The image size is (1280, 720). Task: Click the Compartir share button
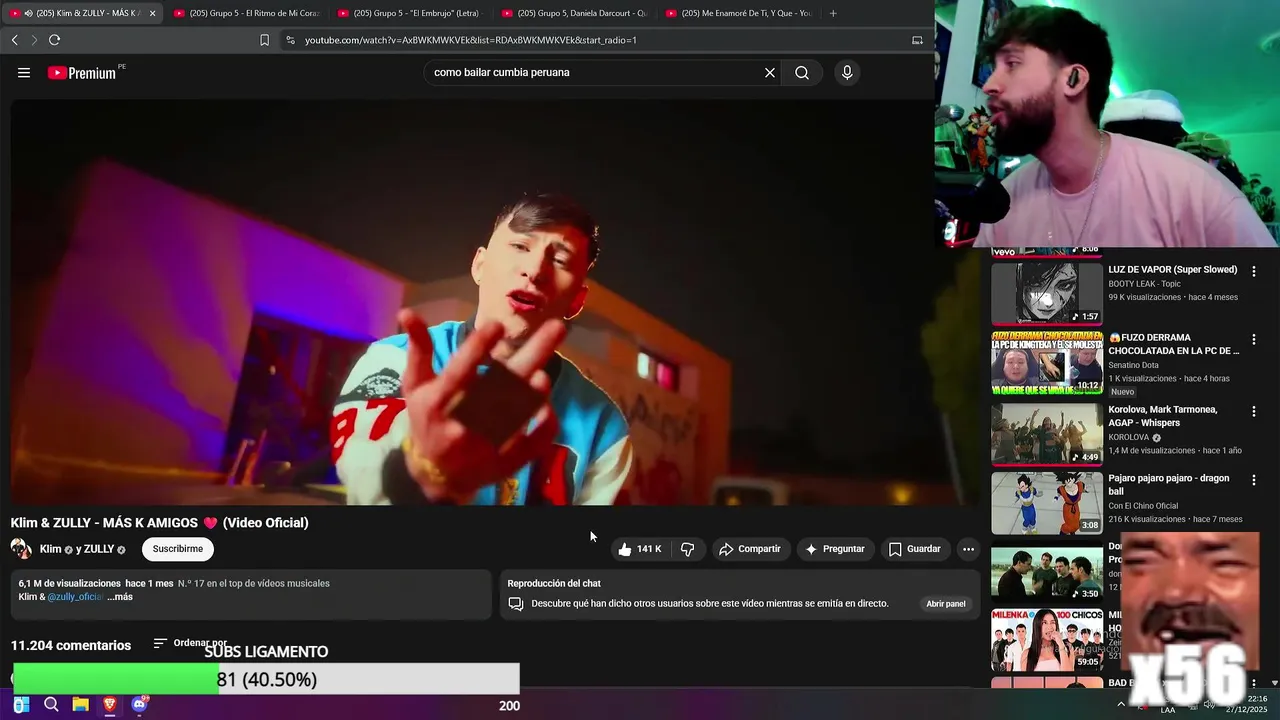[750, 549]
